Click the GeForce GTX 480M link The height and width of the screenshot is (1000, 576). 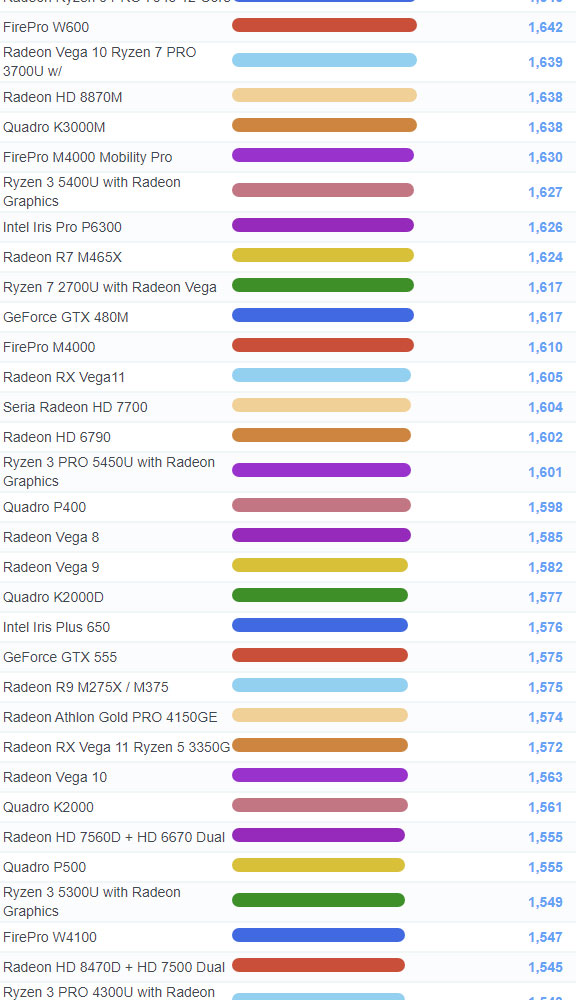[x=66, y=318]
